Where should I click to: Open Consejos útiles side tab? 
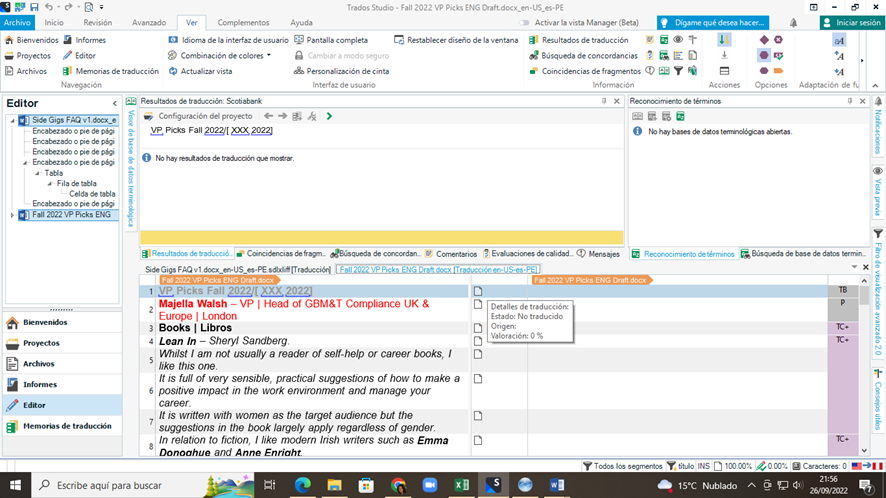click(x=878, y=399)
